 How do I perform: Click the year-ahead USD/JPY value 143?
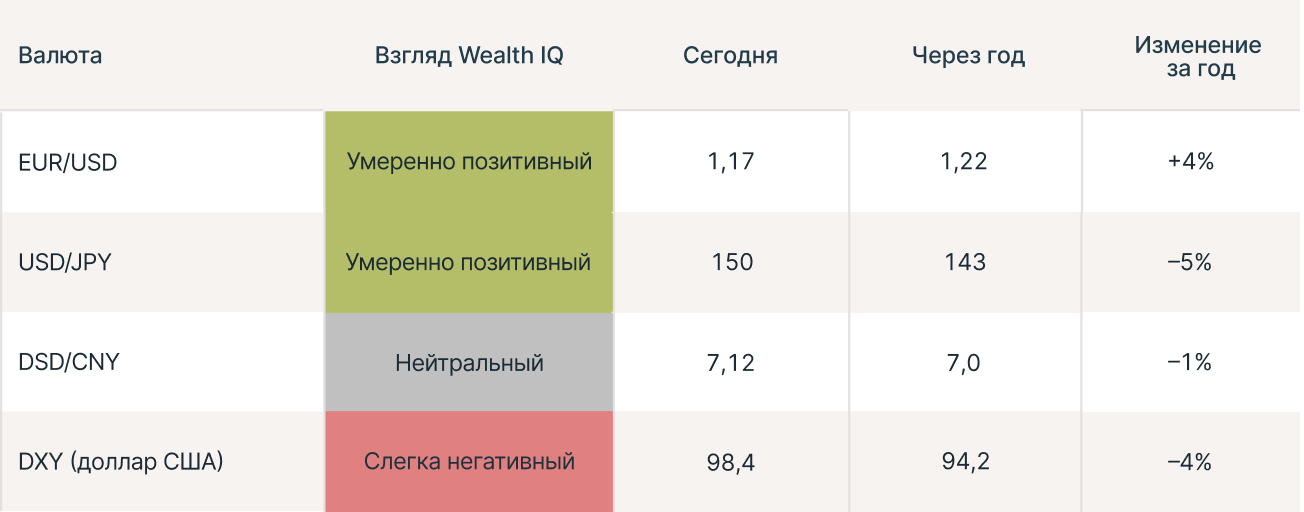(965, 262)
